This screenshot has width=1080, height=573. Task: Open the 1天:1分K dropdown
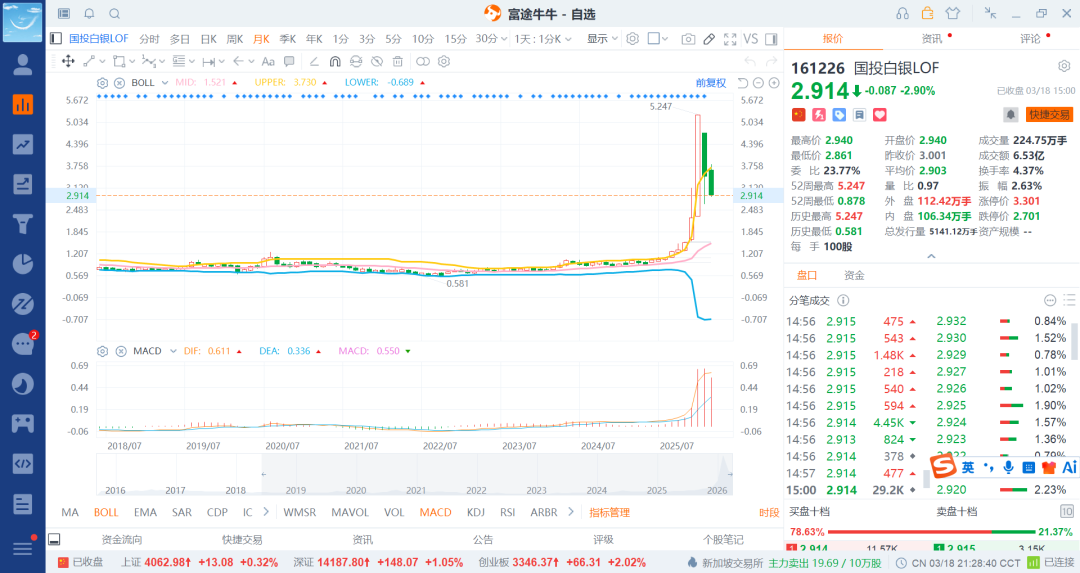pos(543,39)
